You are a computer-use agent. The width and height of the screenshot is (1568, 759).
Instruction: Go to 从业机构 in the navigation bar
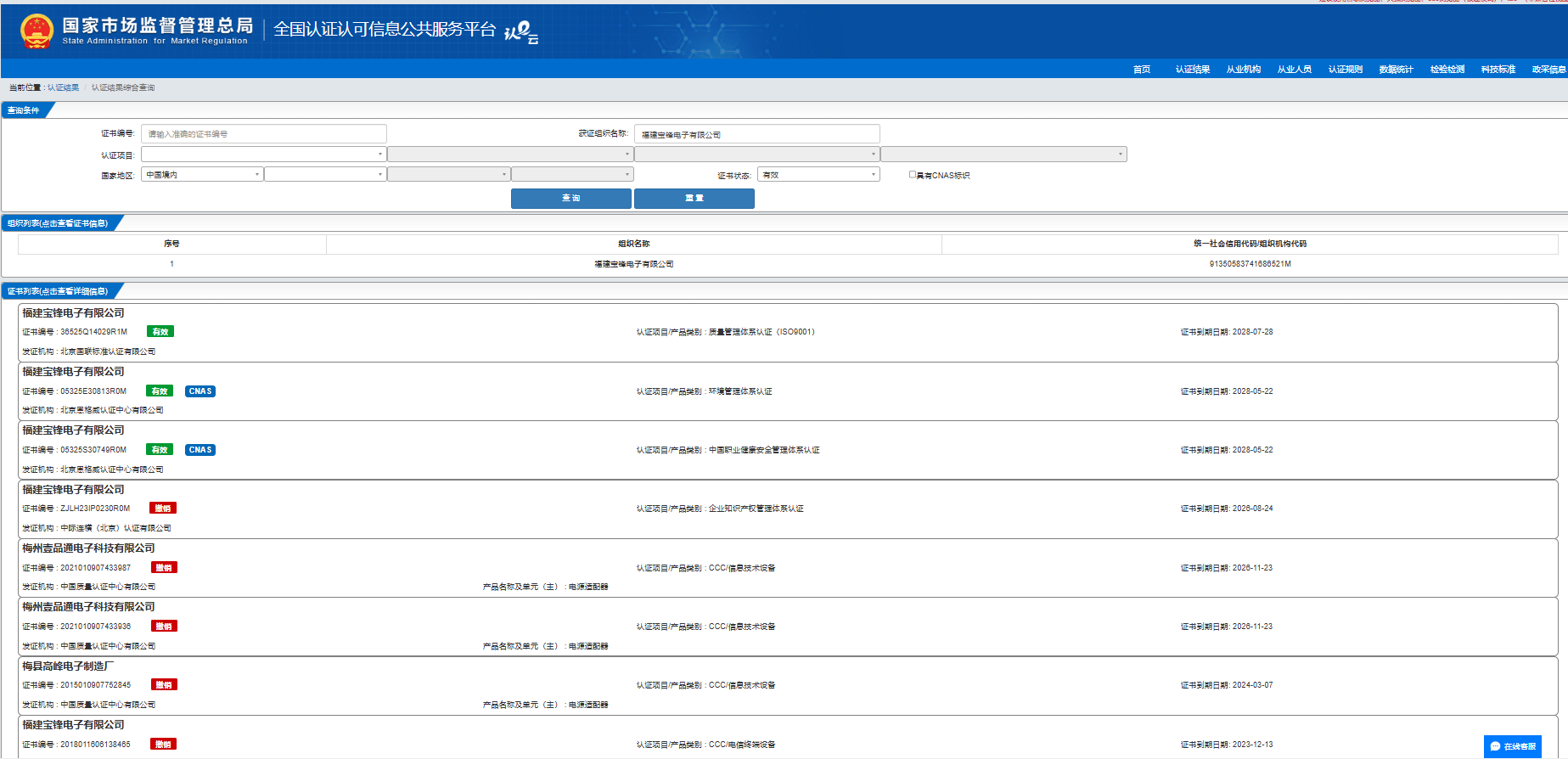[x=1243, y=70]
